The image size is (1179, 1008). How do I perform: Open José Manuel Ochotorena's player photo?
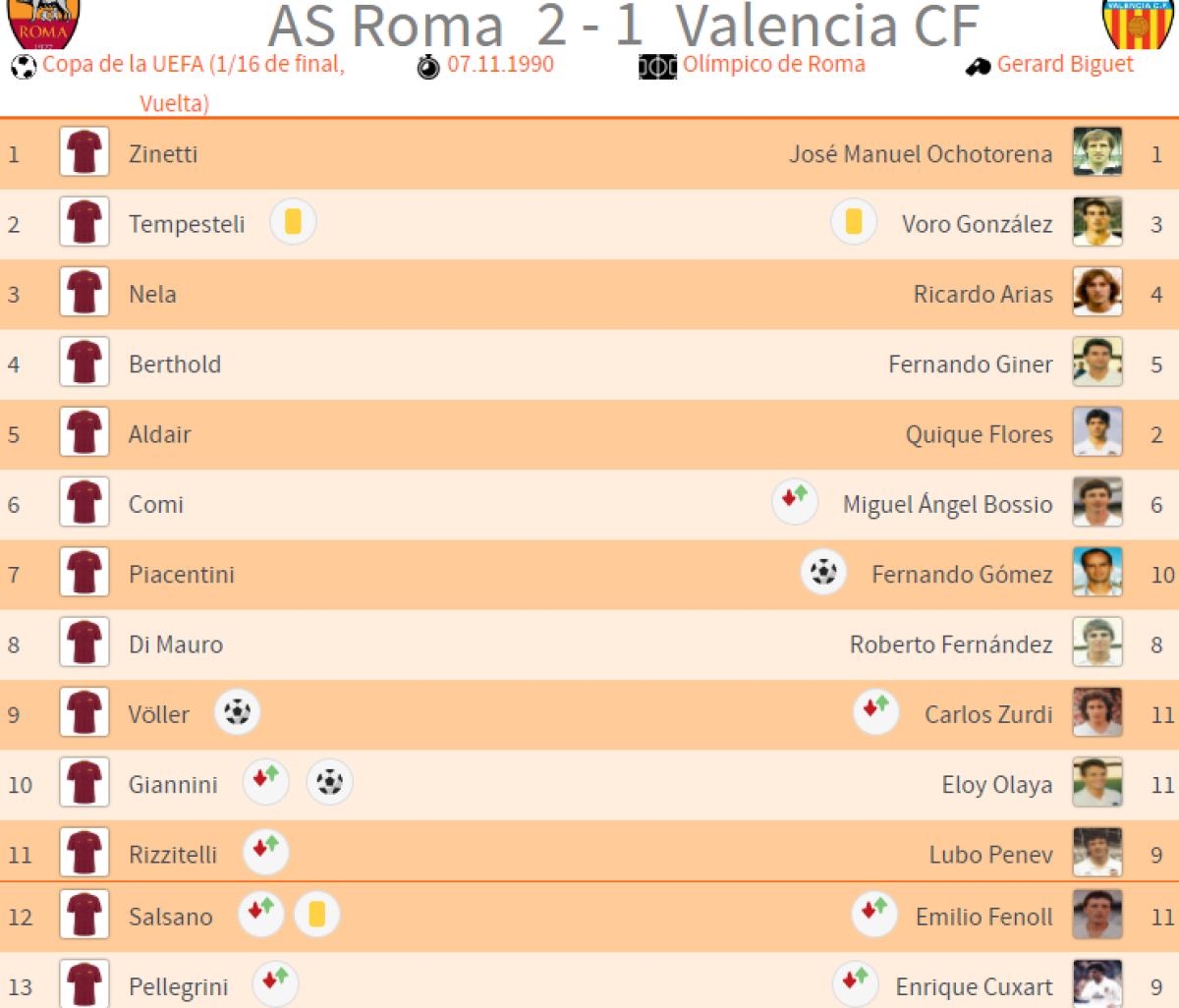click(1097, 152)
